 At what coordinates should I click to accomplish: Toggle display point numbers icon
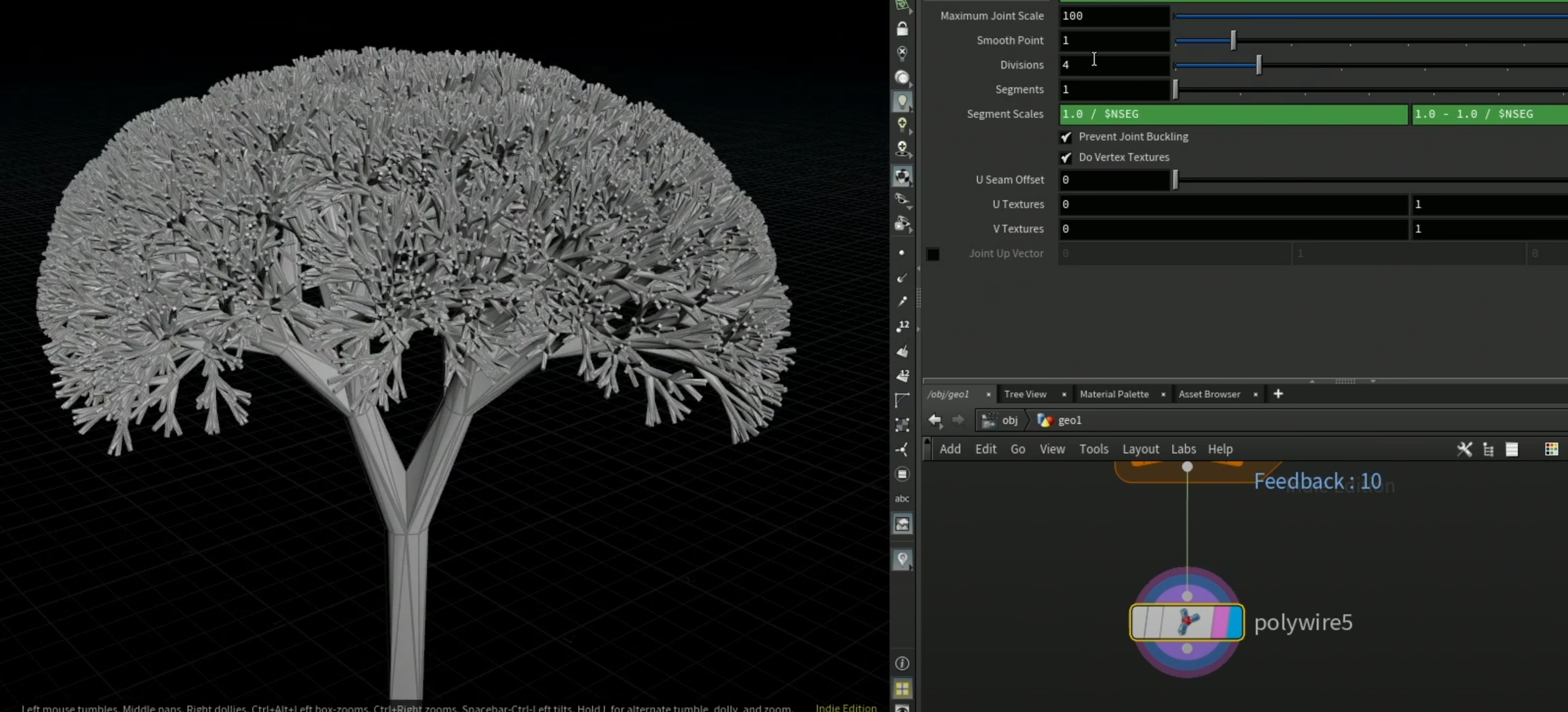pyautogui.click(x=902, y=326)
